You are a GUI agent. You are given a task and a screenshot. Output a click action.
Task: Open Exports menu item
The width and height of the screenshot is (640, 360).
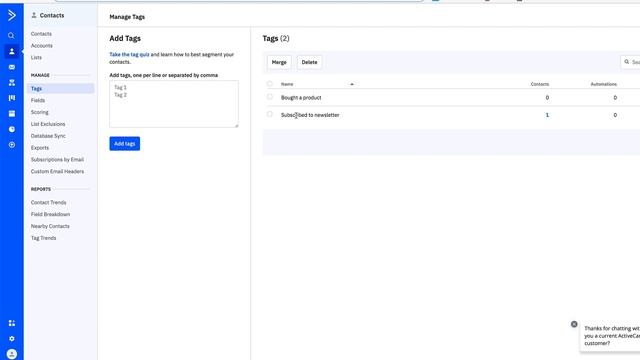[x=40, y=148]
